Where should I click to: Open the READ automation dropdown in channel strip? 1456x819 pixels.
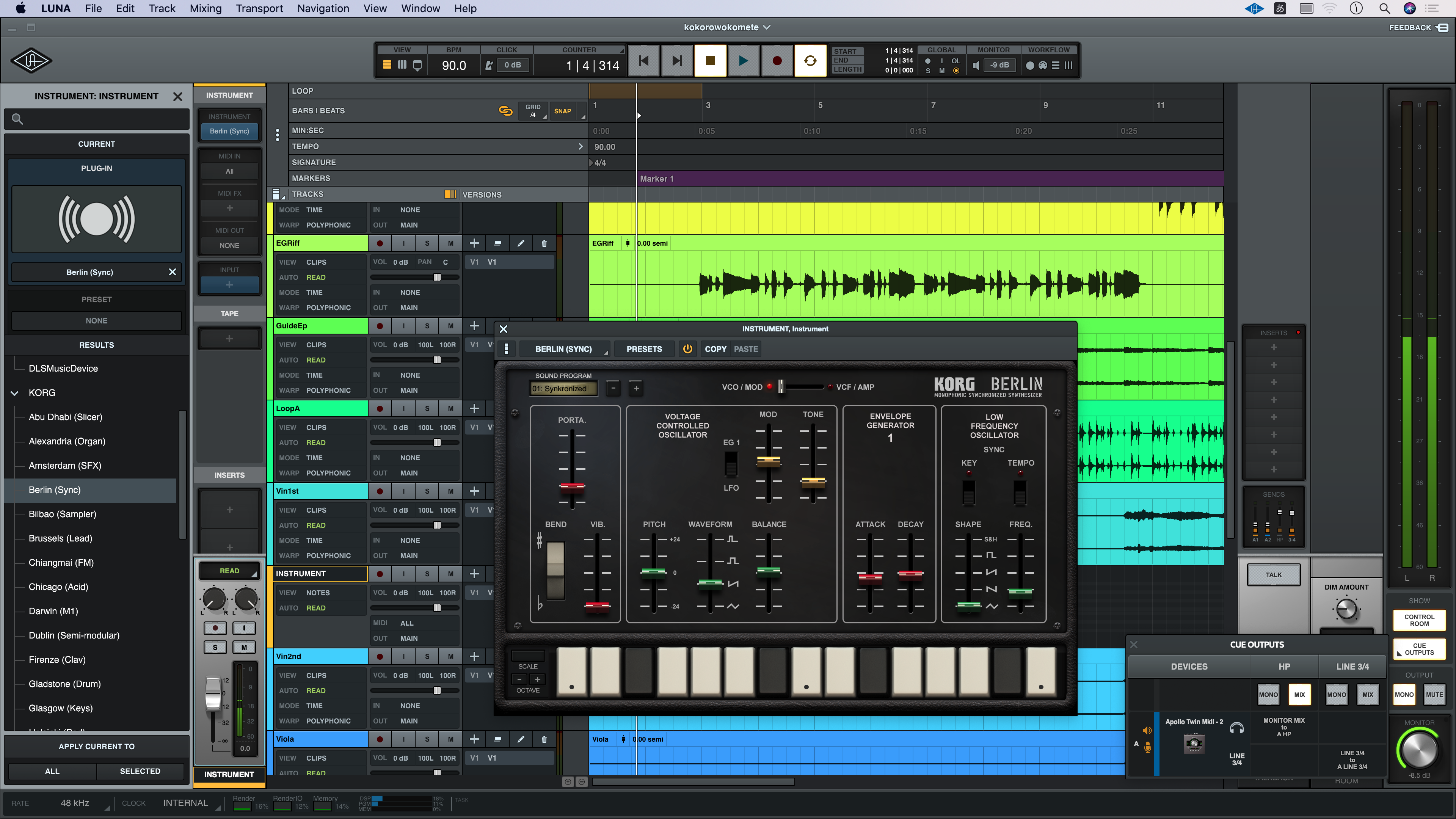click(x=229, y=571)
